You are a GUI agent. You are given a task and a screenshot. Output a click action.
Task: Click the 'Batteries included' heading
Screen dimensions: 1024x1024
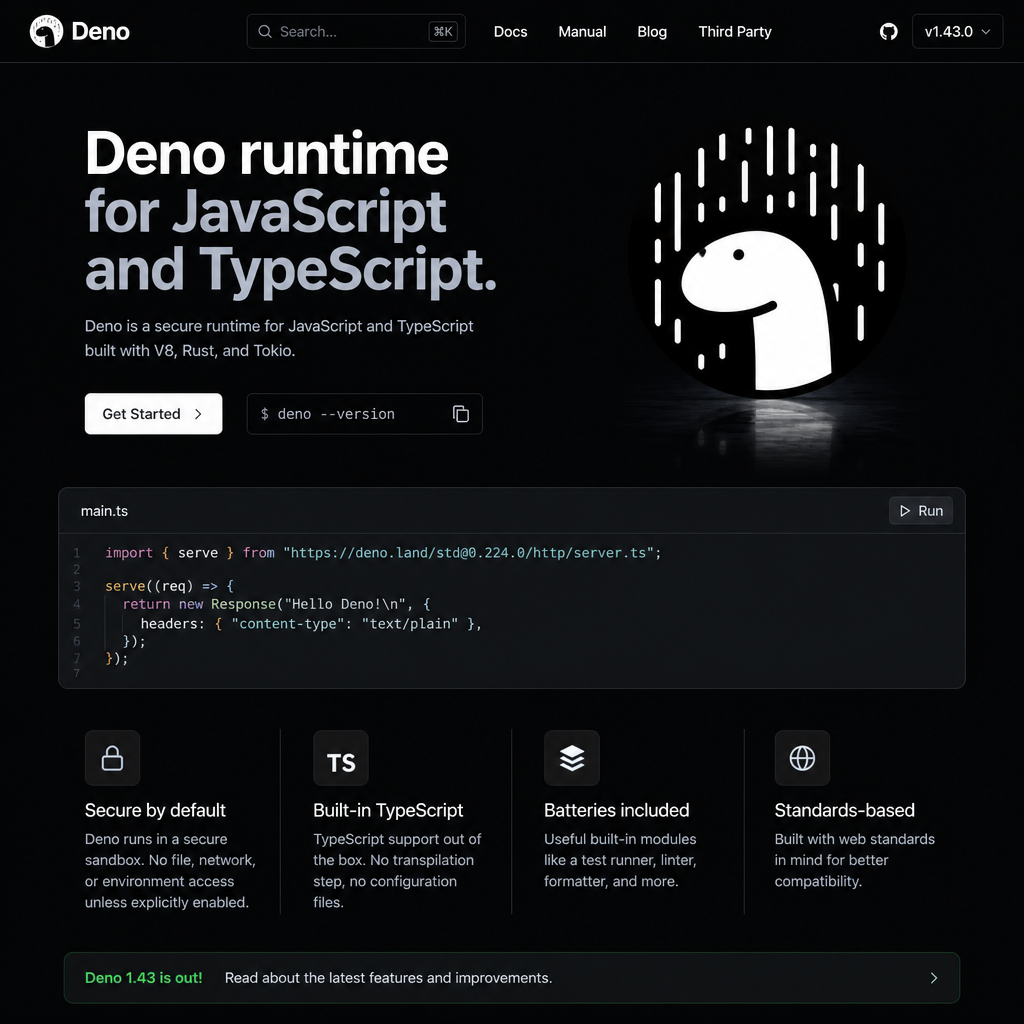point(616,810)
